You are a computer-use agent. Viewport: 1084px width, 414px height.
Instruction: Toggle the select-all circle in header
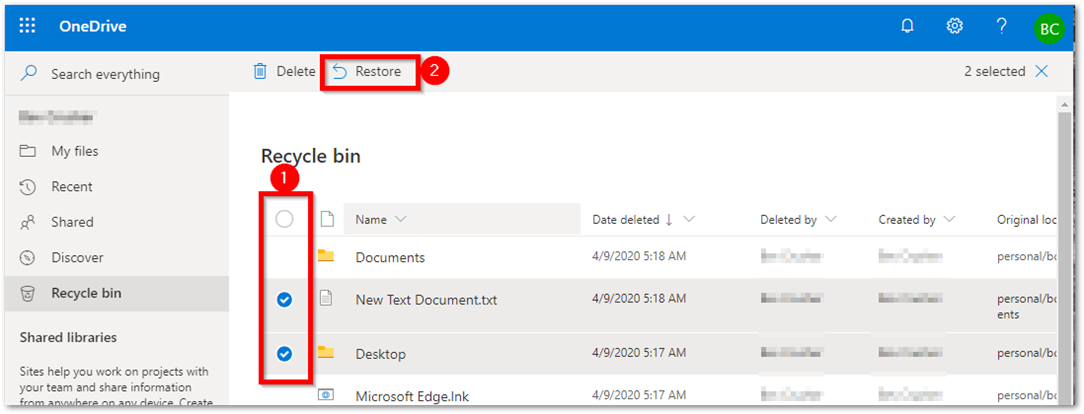(x=284, y=219)
